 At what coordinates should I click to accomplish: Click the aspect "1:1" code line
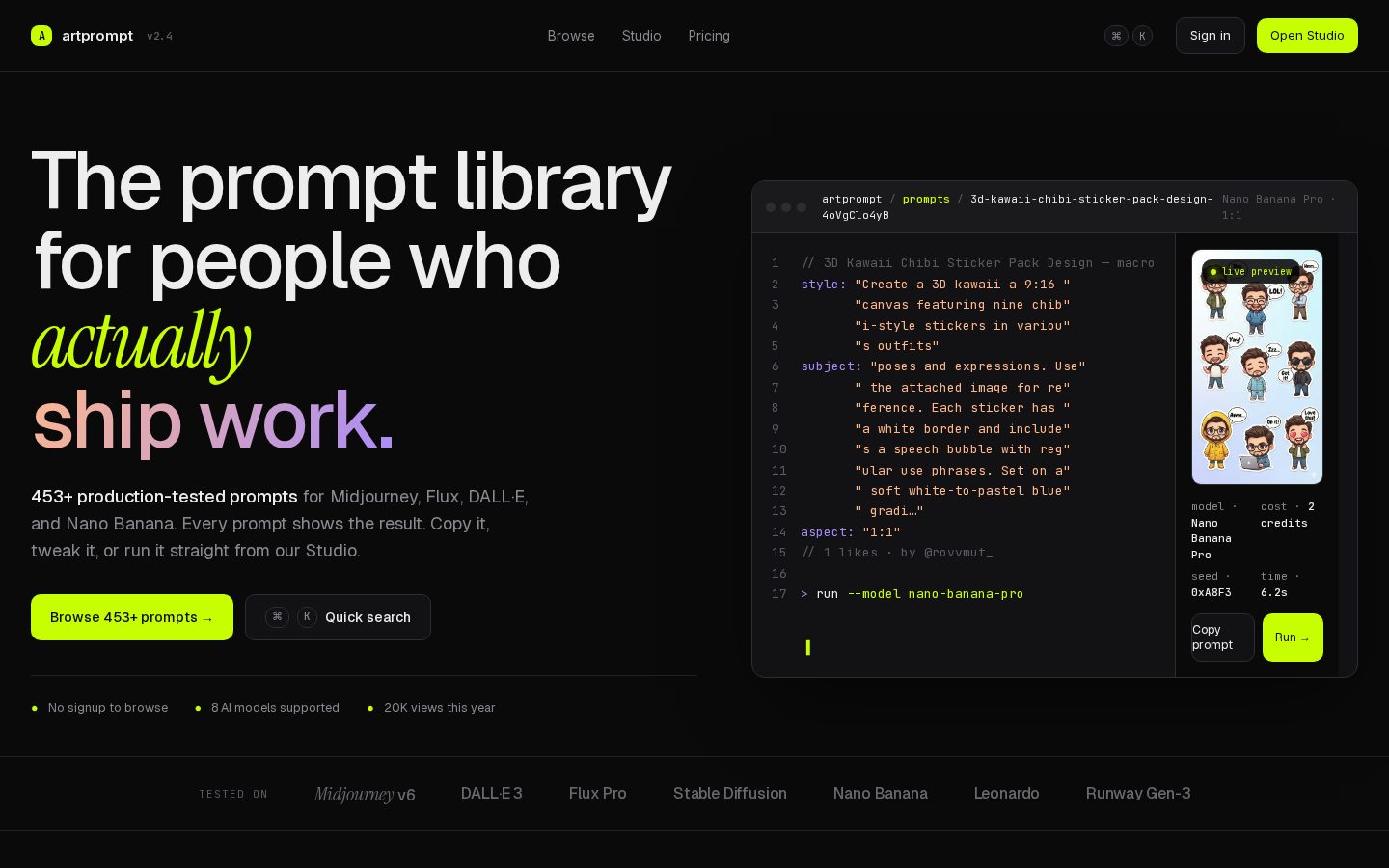(851, 532)
